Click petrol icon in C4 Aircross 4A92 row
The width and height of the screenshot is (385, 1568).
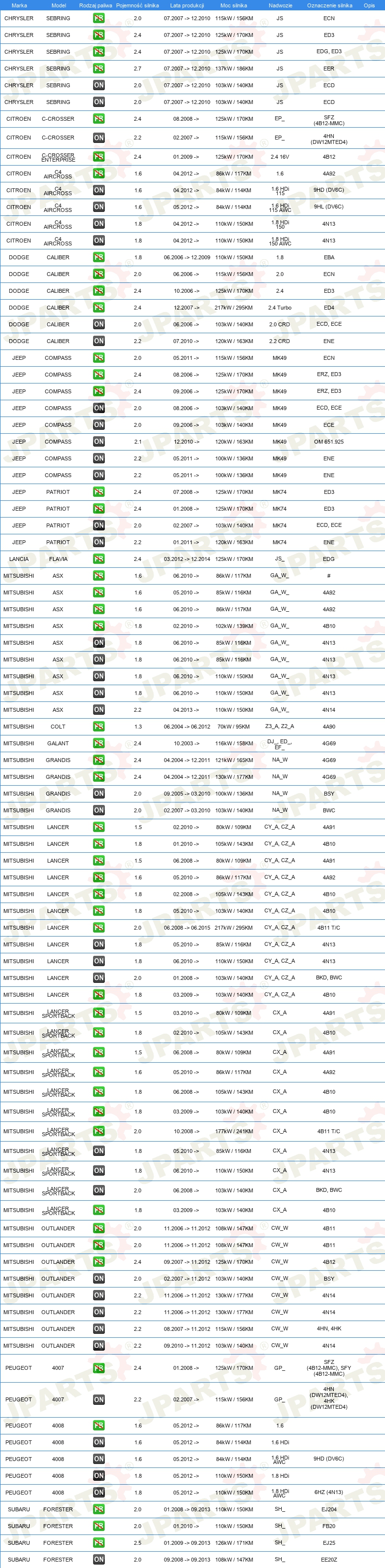pos(98,174)
